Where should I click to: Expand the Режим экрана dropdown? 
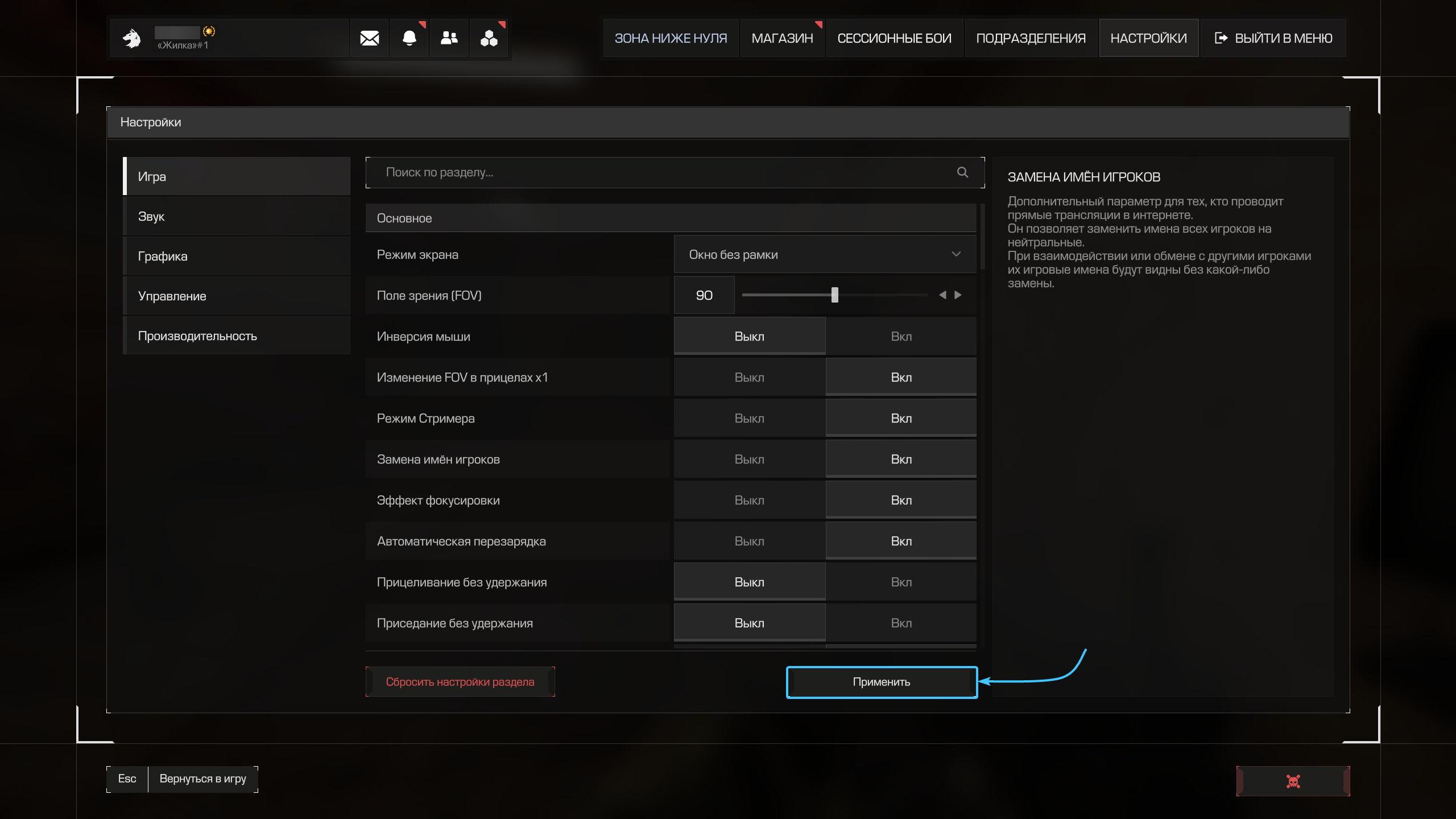(825, 254)
